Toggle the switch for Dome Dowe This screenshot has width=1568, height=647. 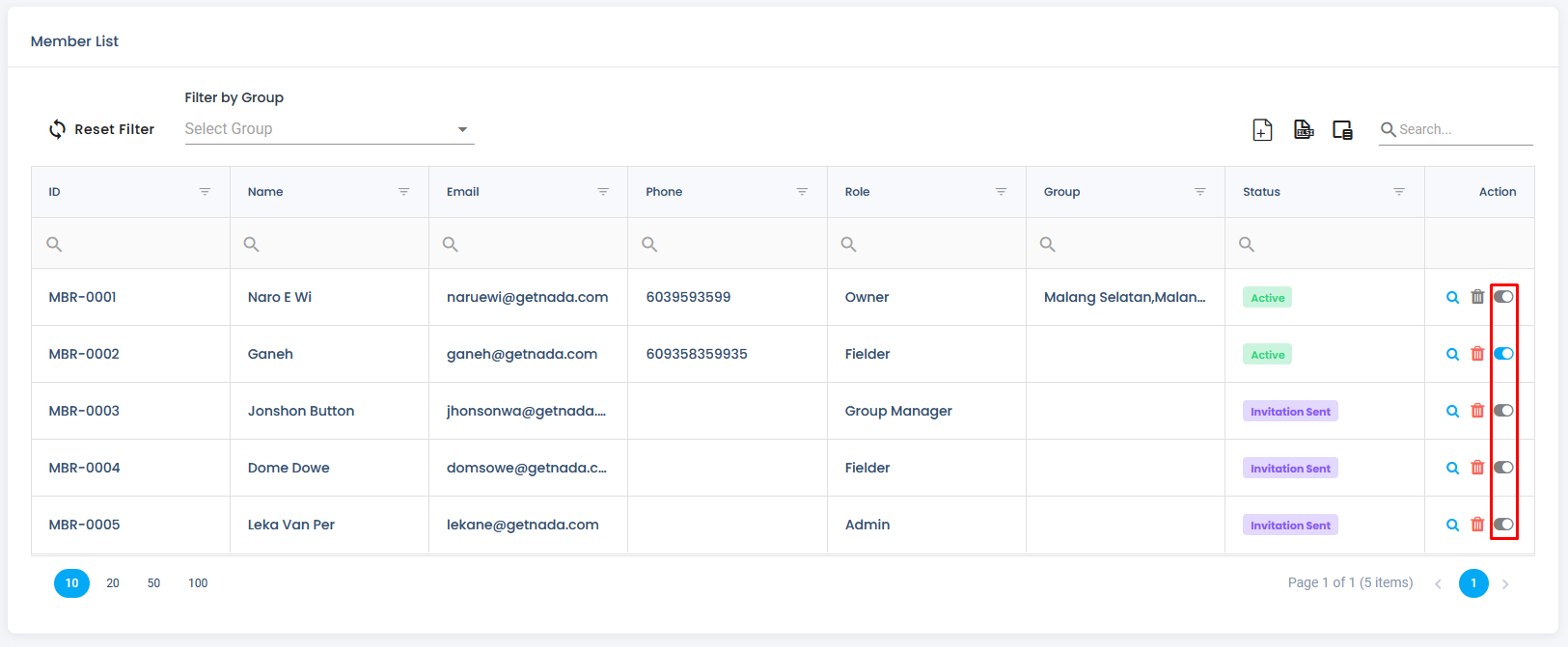point(1503,468)
